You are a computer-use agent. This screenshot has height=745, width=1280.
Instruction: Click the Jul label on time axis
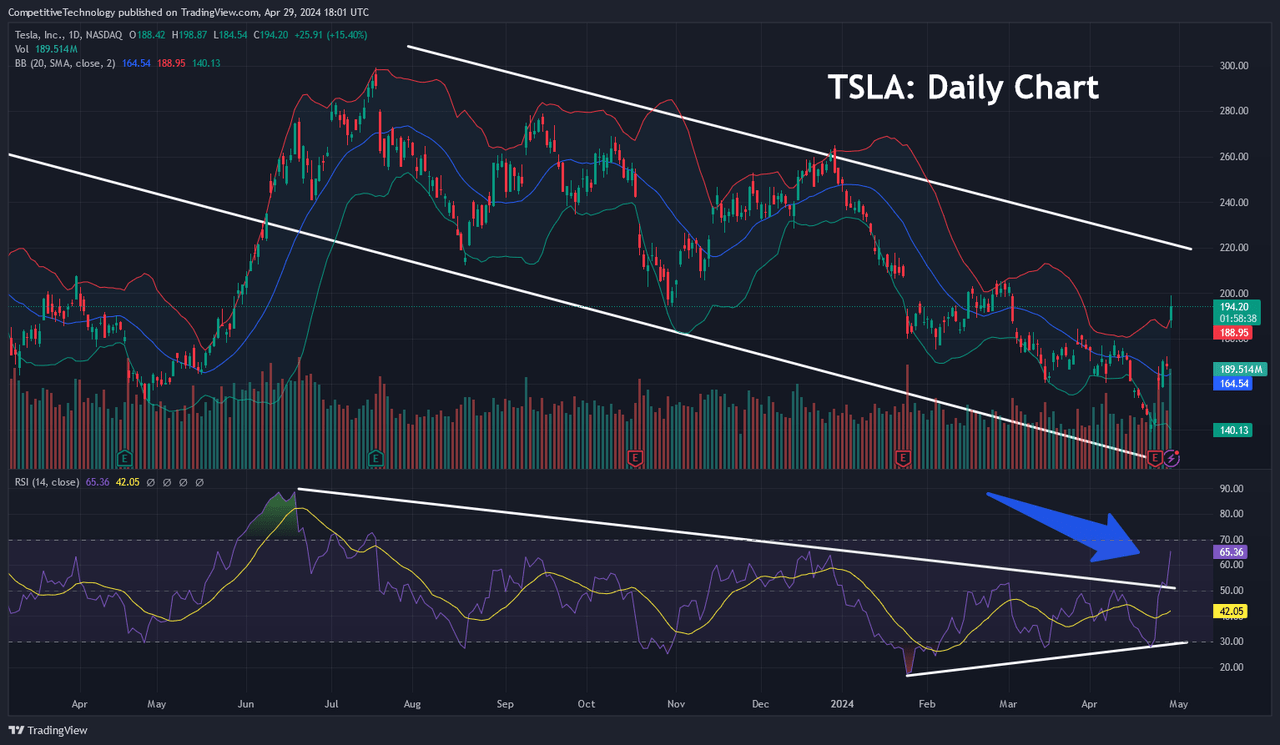tap(330, 704)
